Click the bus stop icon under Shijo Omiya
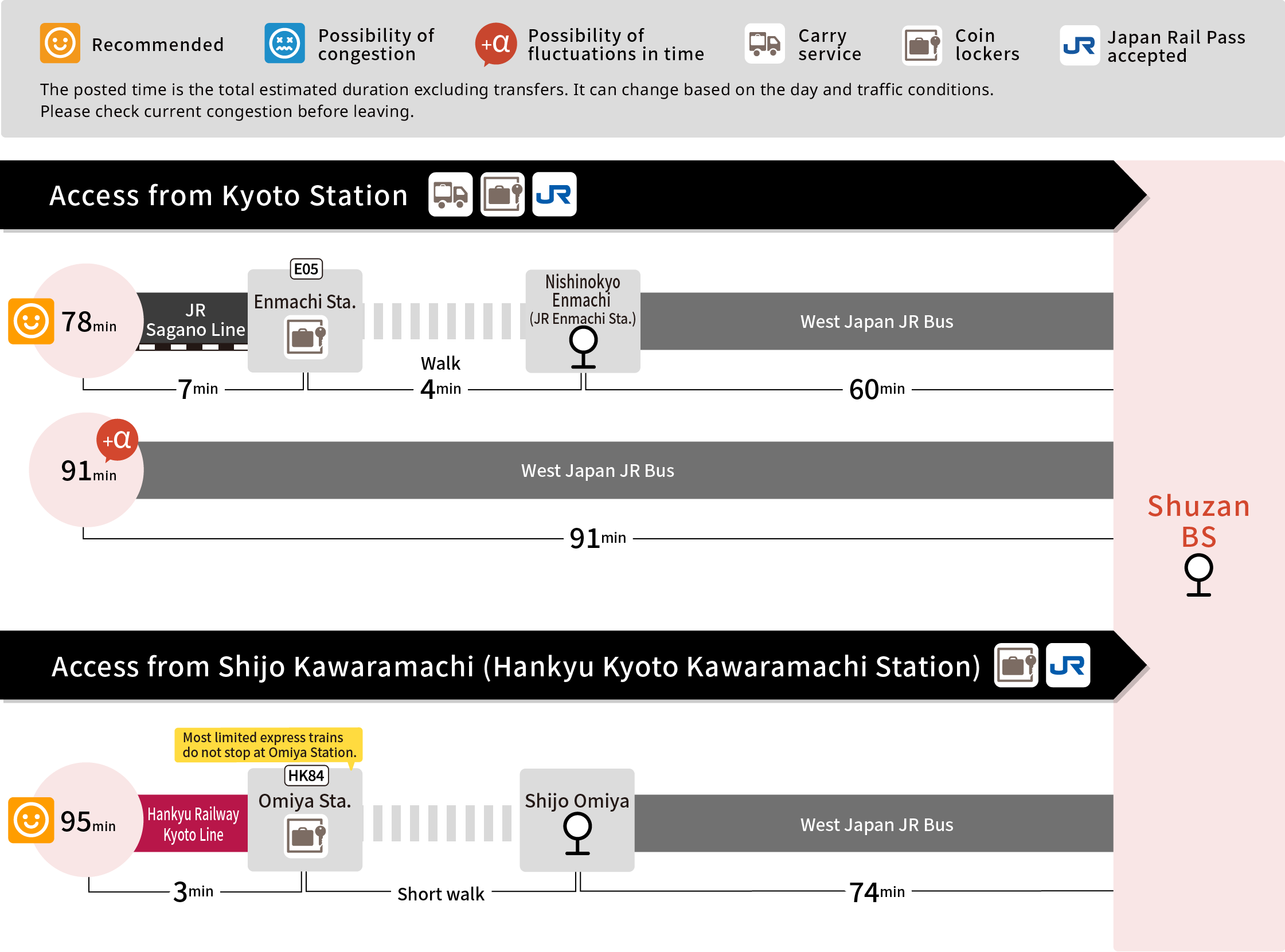 (x=577, y=834)
